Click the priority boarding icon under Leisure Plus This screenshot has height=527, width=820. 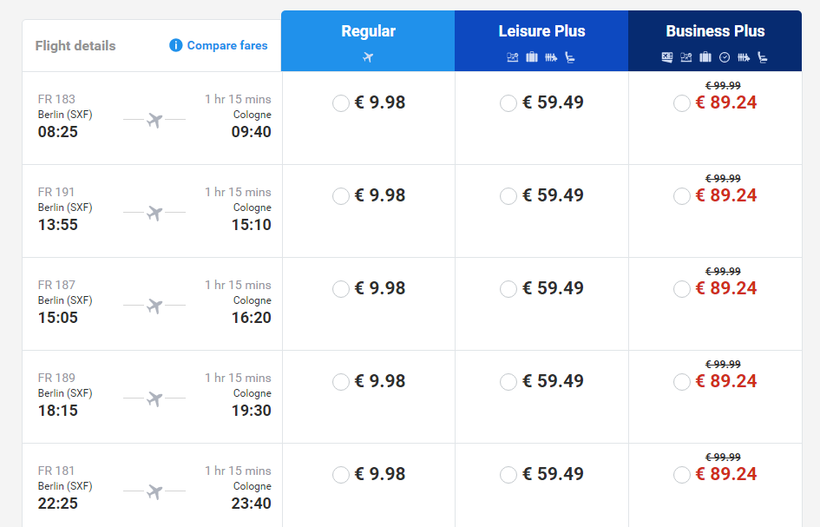click(x=551, y=58)
